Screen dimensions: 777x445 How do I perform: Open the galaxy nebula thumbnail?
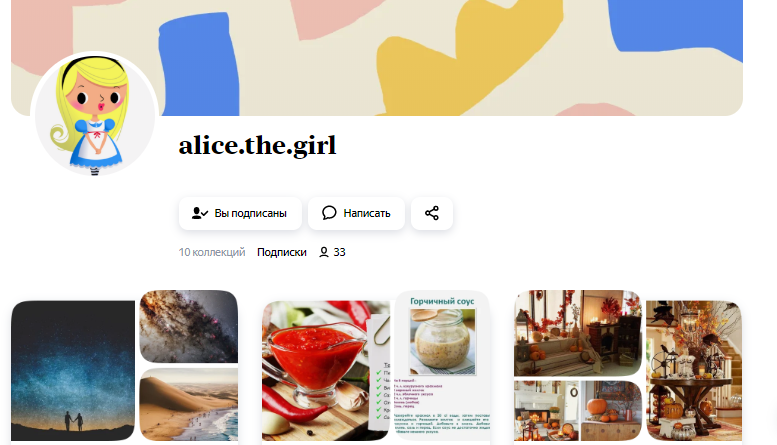coord(189,327)
